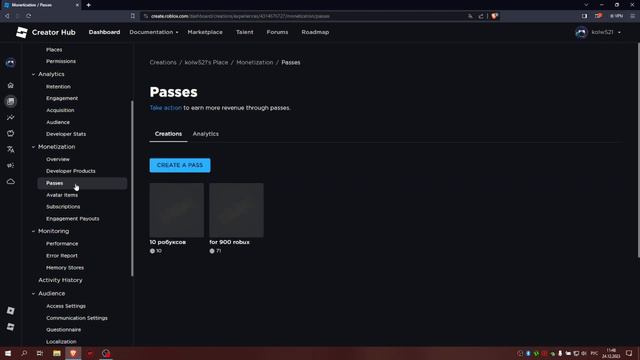
Task: Bookmark this page
Action: click(x=133, y=16)
